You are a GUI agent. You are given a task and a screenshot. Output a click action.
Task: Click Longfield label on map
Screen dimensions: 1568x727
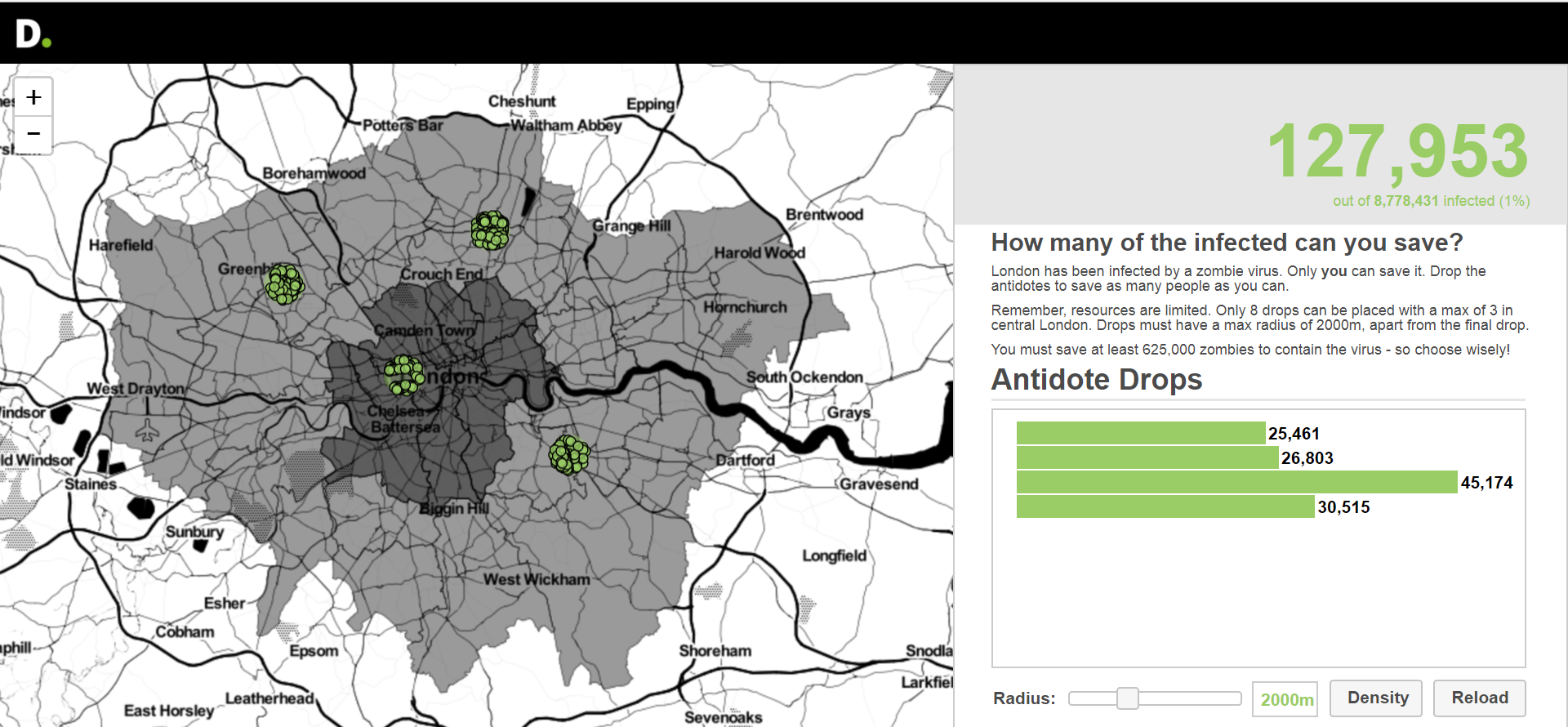[x=834, y=555]
